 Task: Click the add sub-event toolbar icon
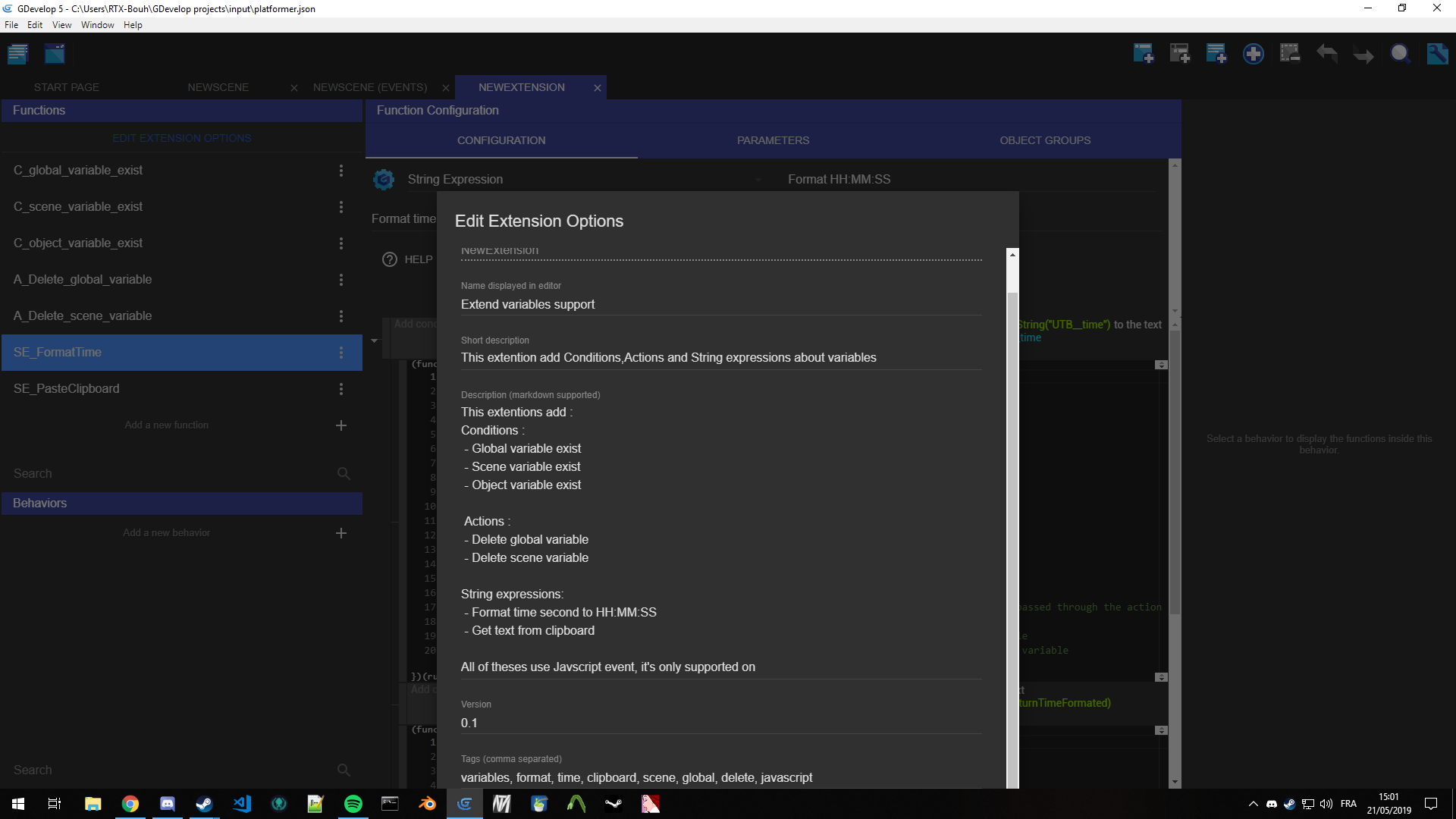pyautogui.click(x=1179, y=54)
